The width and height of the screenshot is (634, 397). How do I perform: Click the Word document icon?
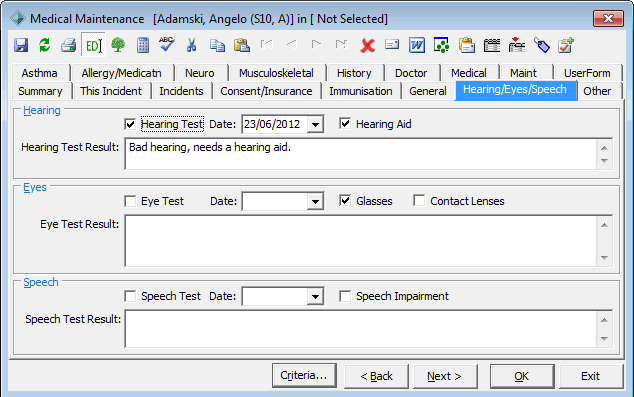417,45
